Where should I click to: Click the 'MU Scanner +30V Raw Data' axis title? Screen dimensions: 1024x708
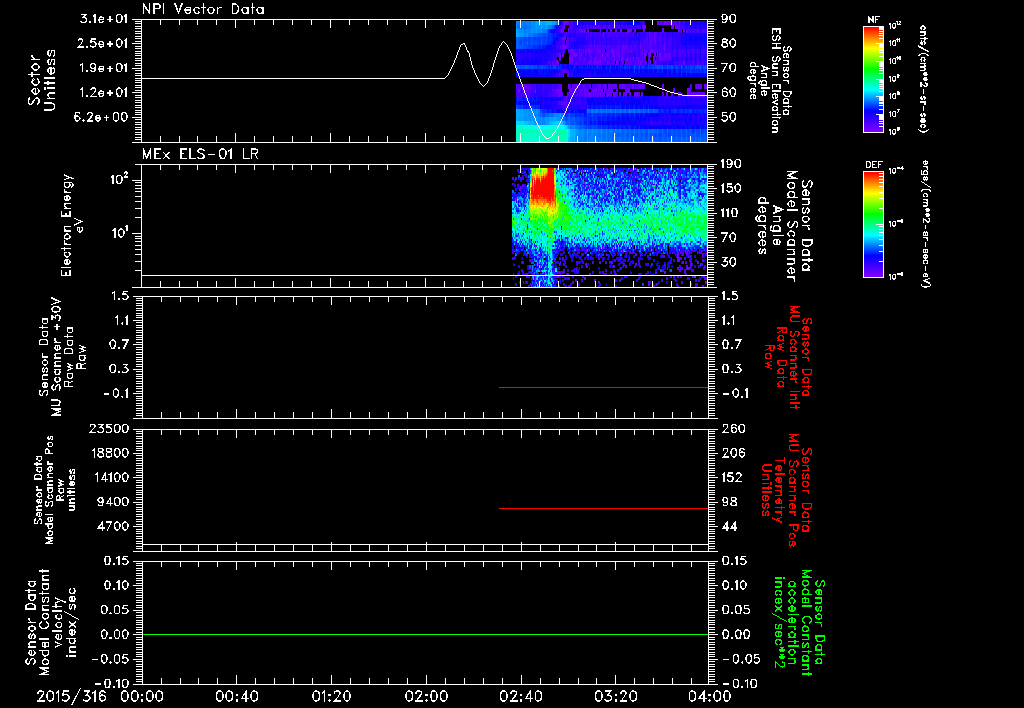pos(63,357)
